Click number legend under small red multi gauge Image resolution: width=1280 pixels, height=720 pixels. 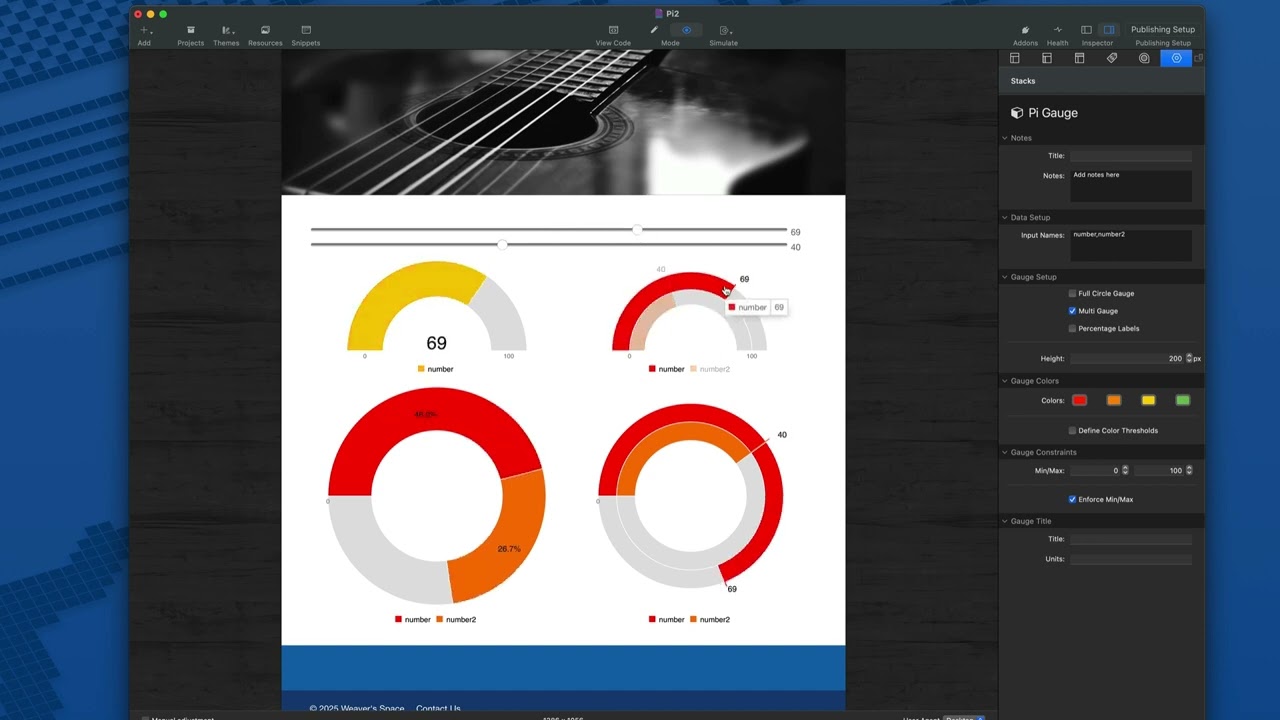point(667,369)
